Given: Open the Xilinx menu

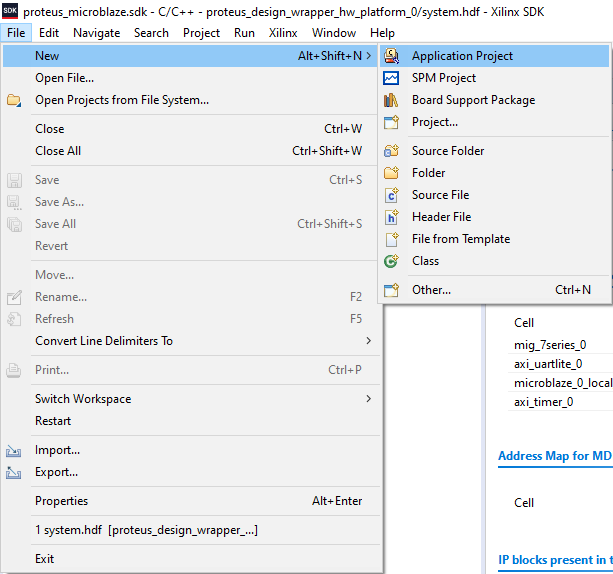Looking at the screenshot, I should click(282, 33).
